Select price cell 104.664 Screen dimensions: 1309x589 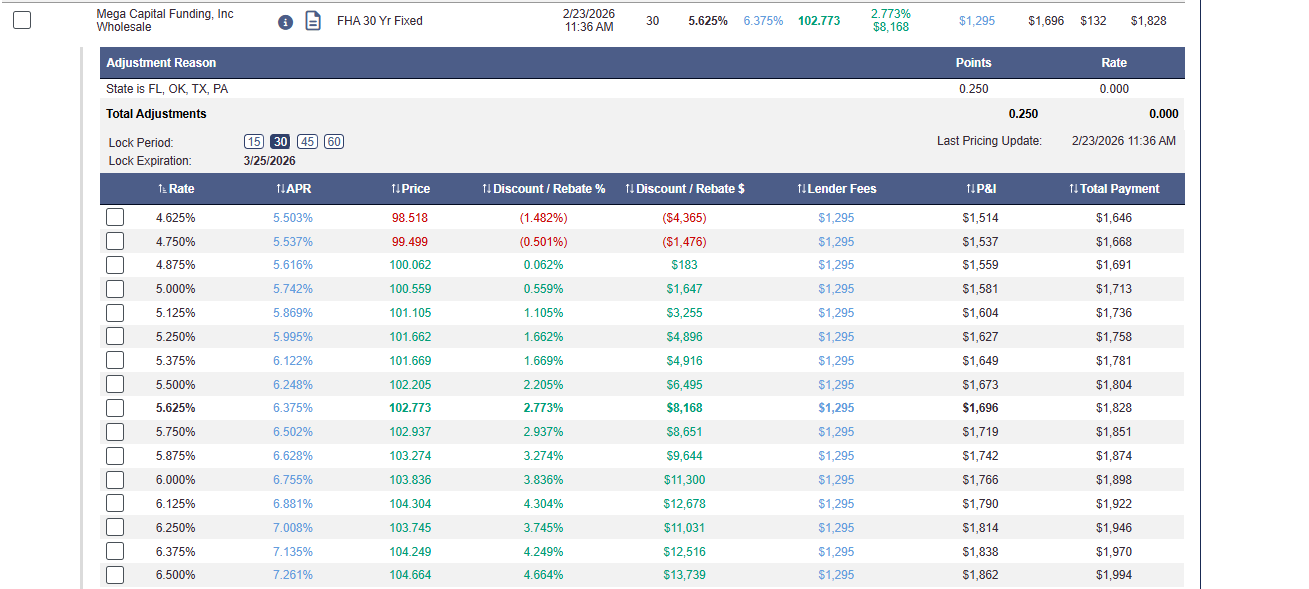click(410, 575)
